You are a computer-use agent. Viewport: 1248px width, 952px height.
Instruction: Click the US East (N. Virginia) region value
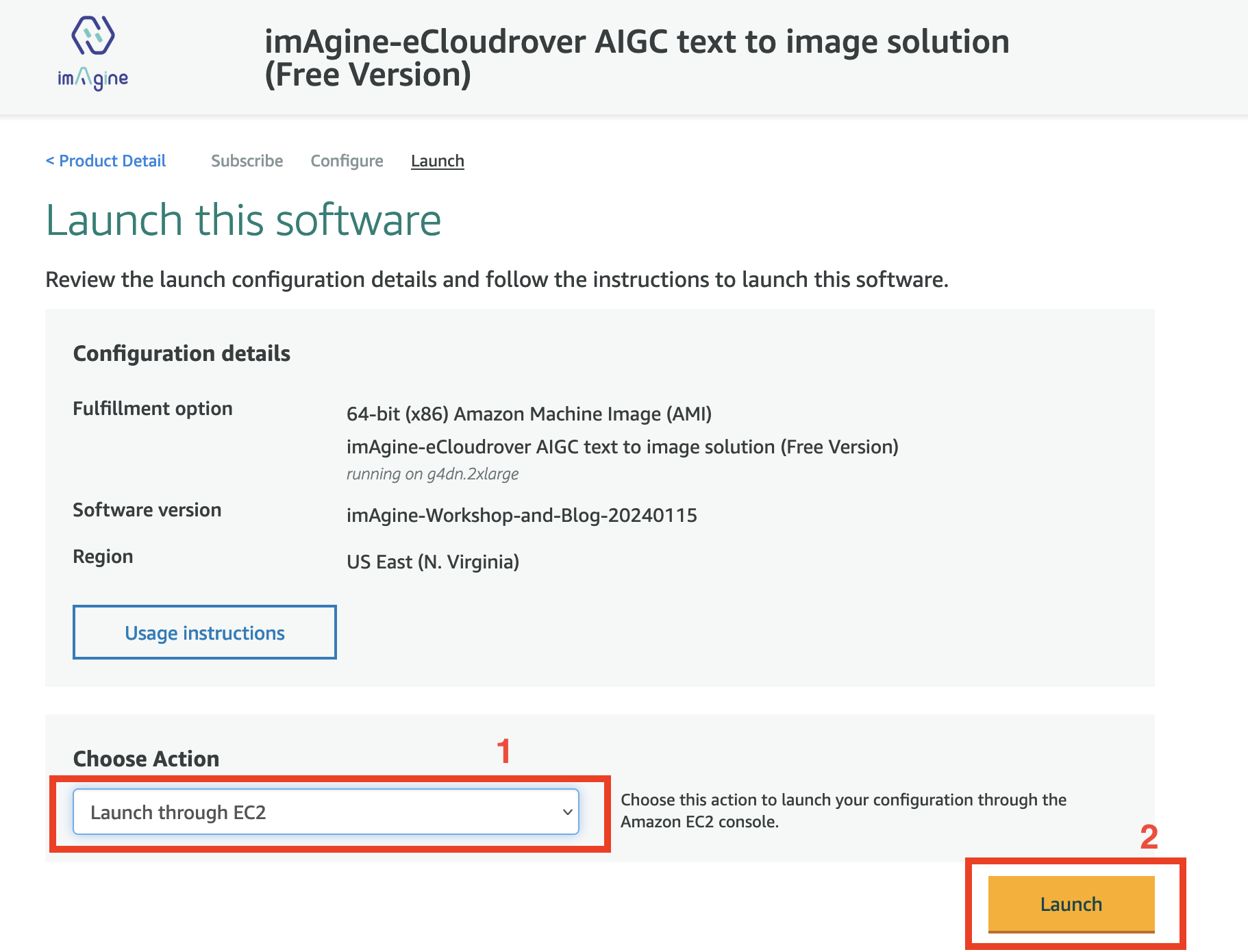[432, 562]
